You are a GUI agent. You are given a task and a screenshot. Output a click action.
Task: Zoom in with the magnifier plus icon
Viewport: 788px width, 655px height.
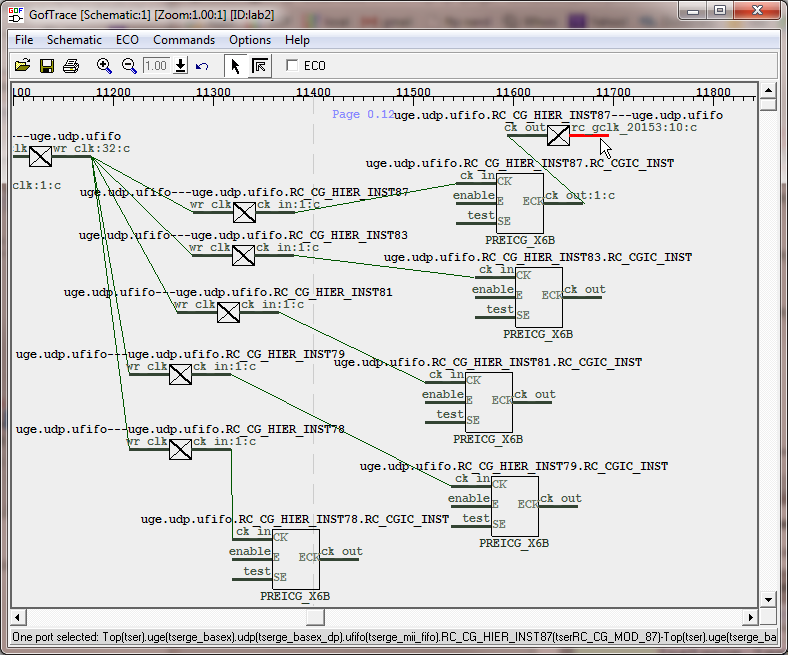(x=104, y=66)
